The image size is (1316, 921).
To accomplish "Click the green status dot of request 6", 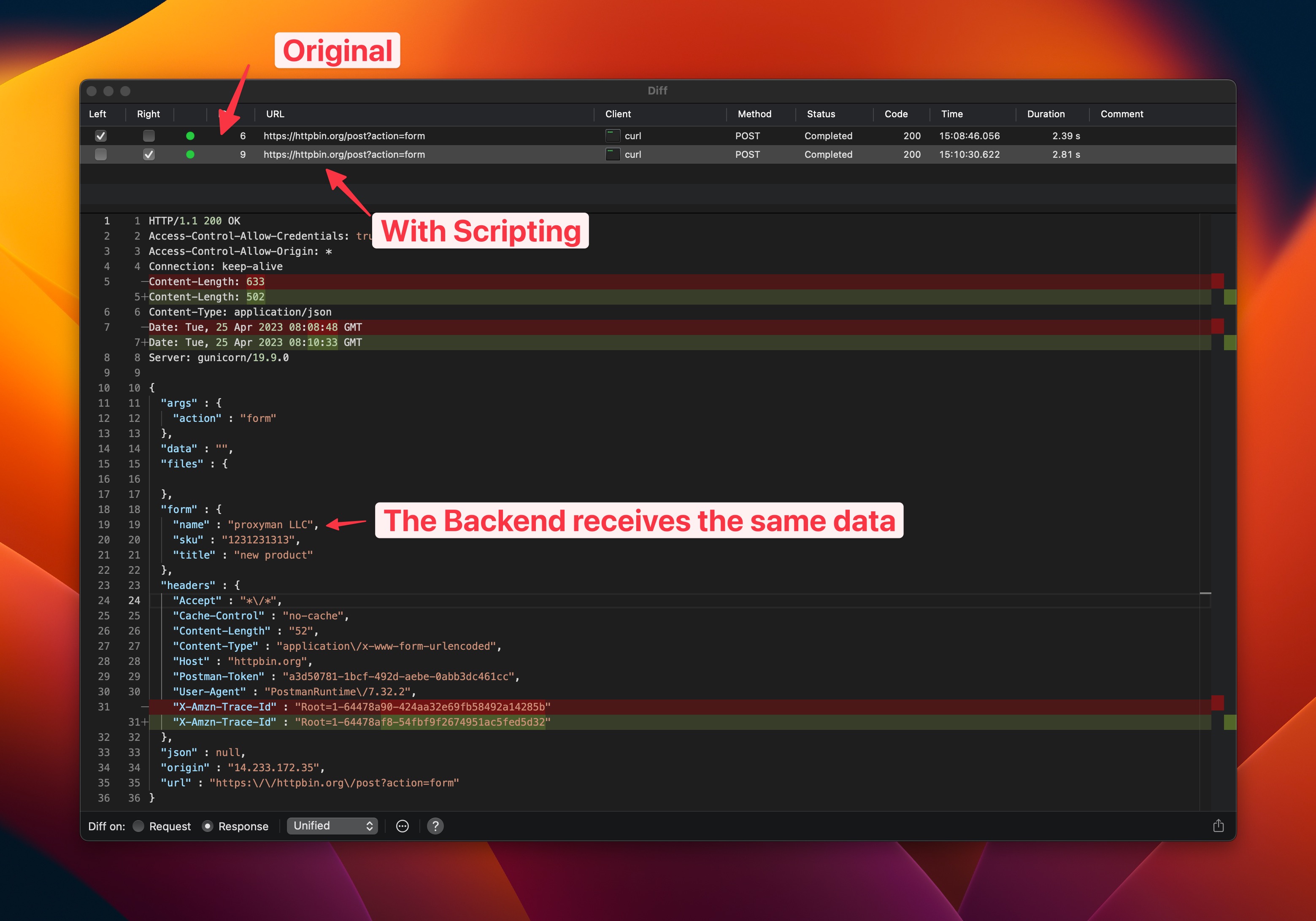I will click(x=191, y=136).
